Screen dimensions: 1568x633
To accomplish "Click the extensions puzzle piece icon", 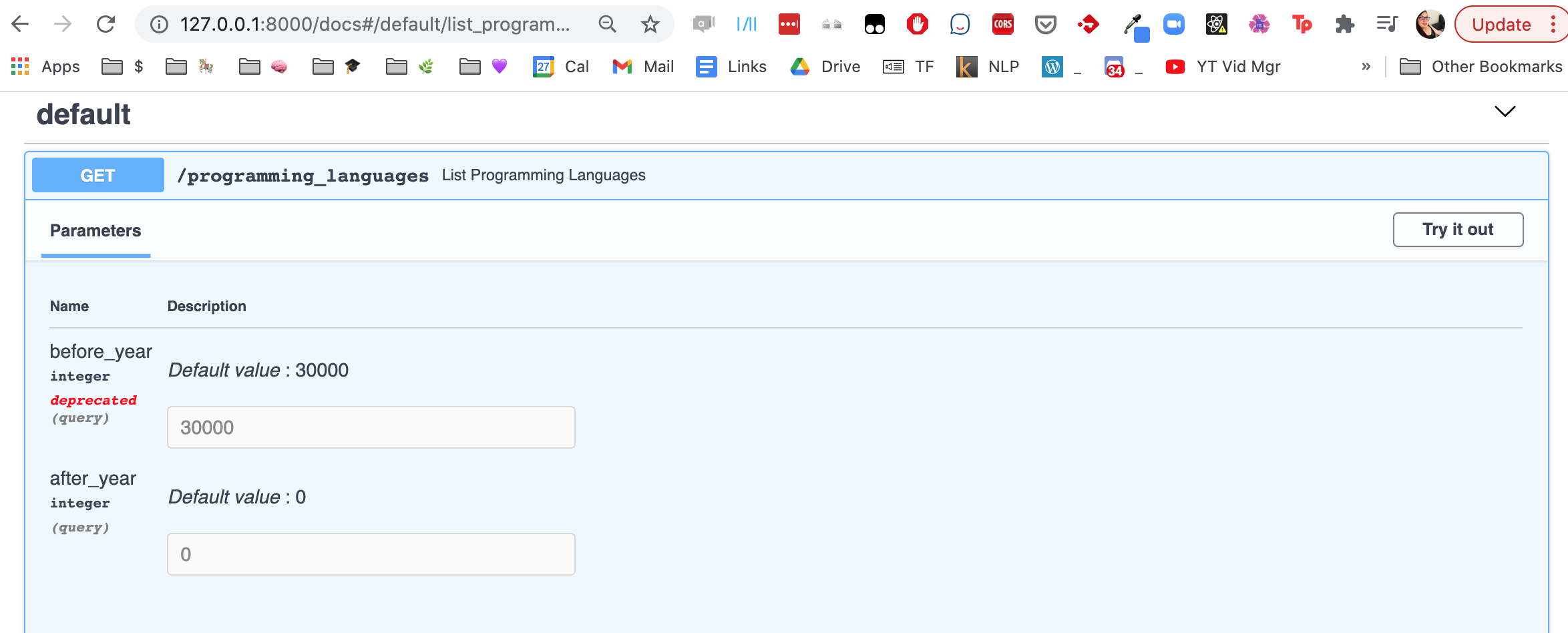I will click(x=1344, y=24).
